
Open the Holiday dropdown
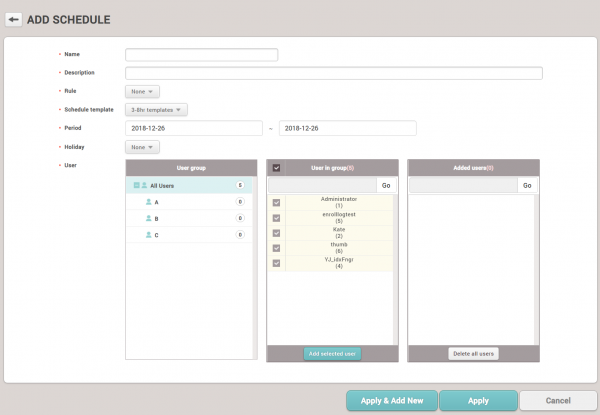pyautogui.click(x=142, y=147)
